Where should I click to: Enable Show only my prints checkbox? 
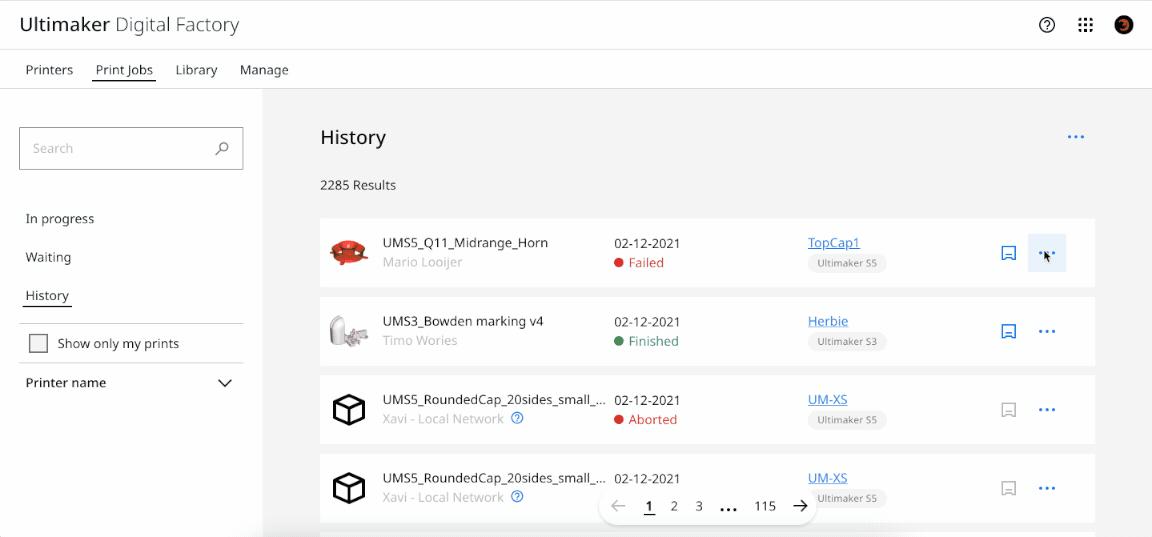[x=39, y=343]
